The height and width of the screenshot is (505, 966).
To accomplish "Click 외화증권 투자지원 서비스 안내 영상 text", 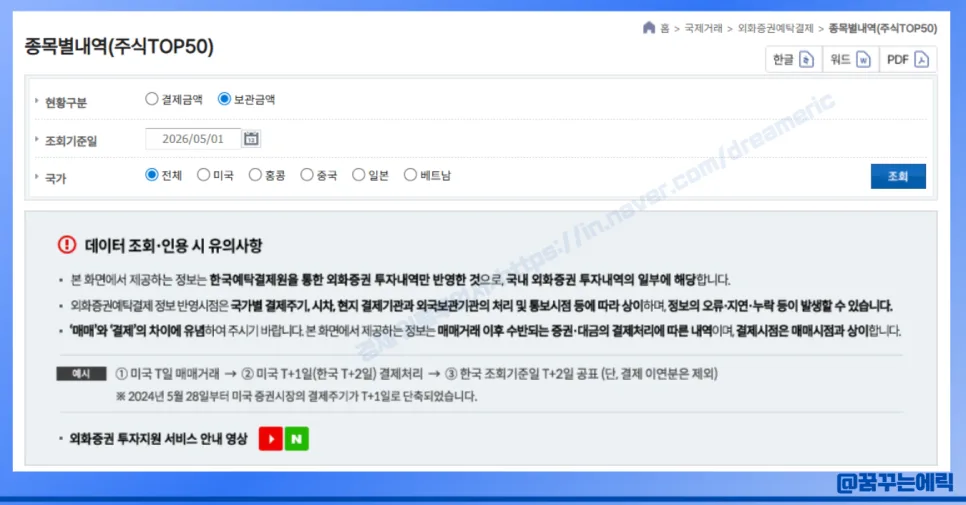I will coord(158,439).
